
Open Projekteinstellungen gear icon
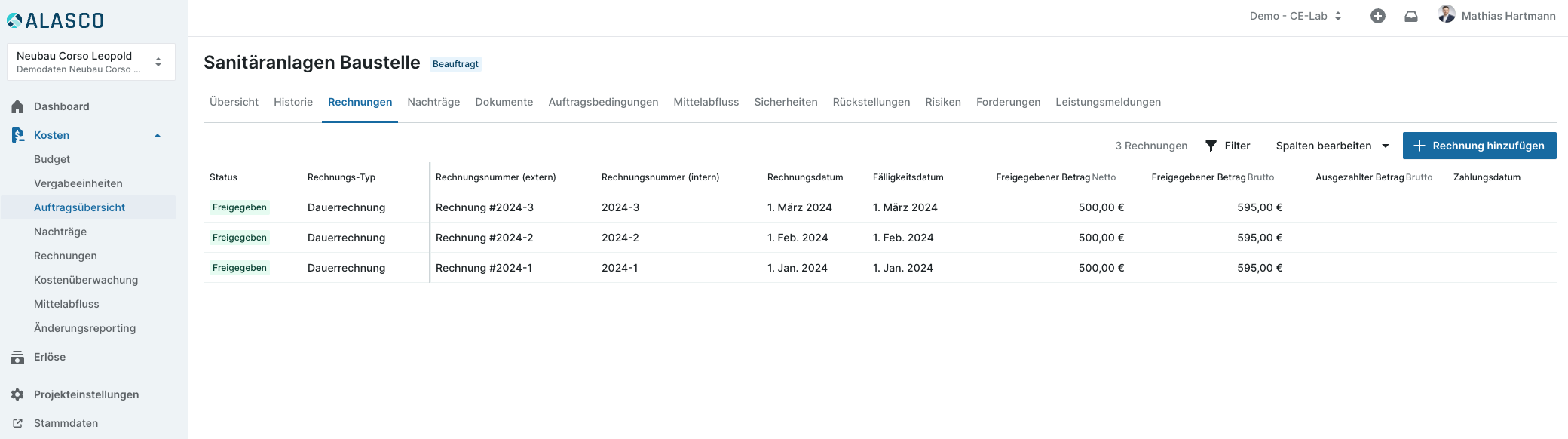tap(17, 394)
